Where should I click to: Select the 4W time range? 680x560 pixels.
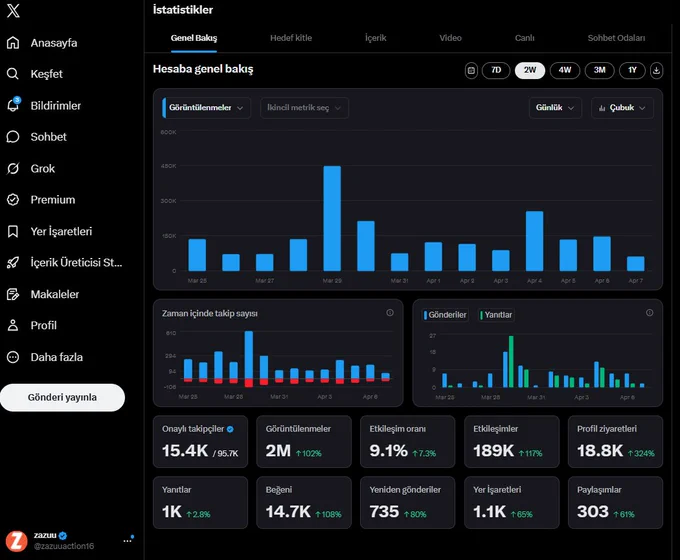pyautogui.click(x=565, y=70)
